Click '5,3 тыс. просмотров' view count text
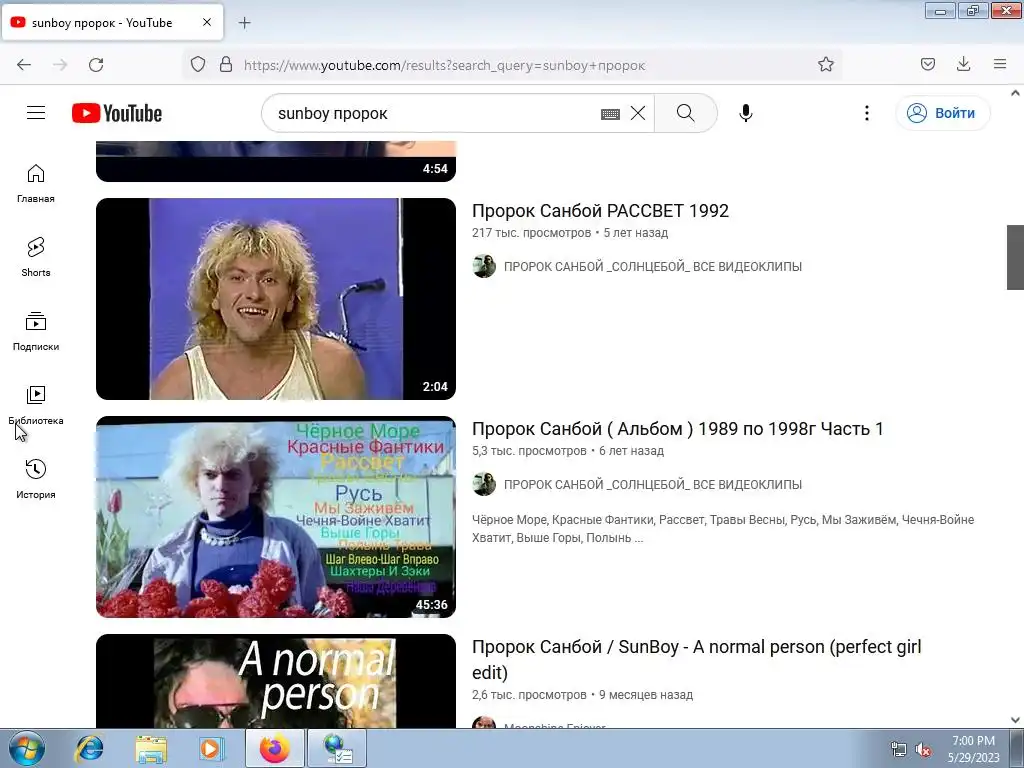 coord(529,451)
